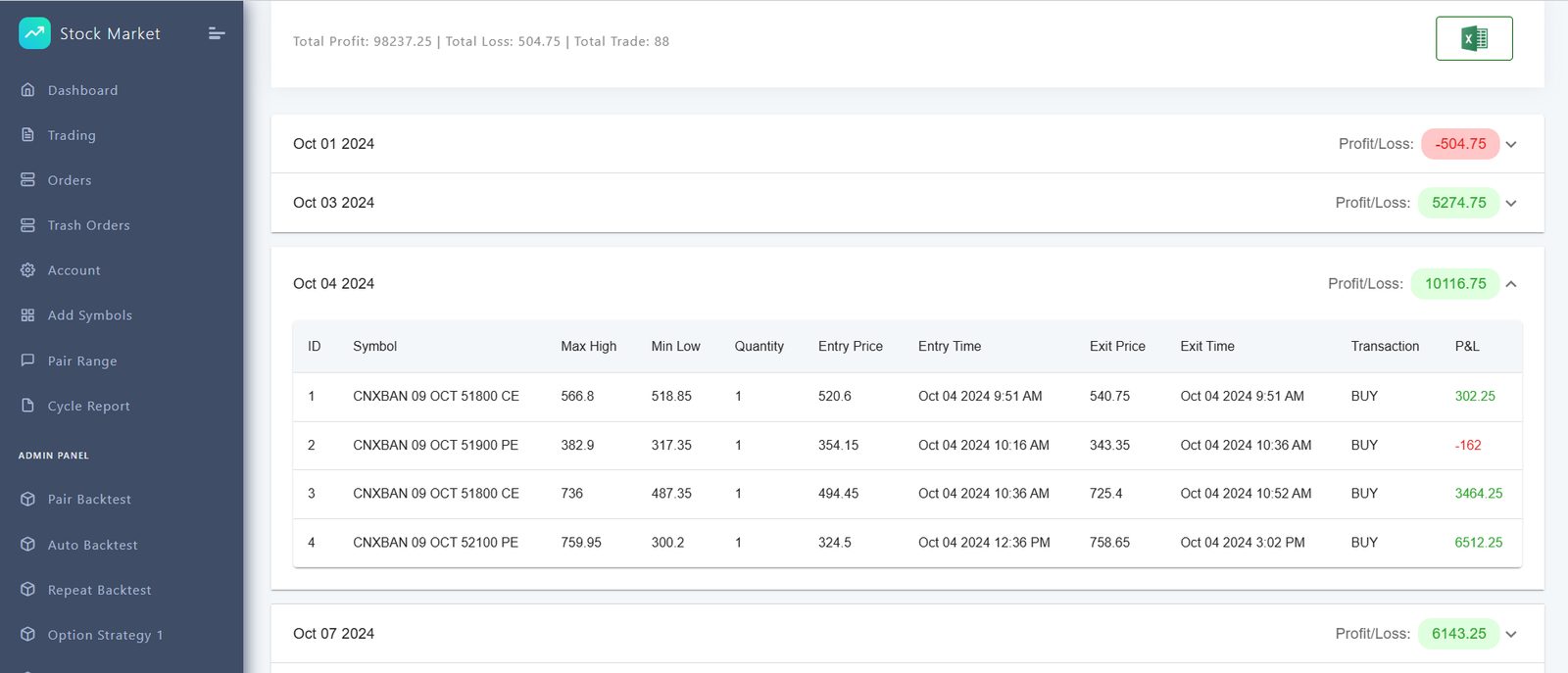This screenshot has width=1568, height=673.
Task: Click the Option Strategy 1 cube icon
Action: (27, 634)
